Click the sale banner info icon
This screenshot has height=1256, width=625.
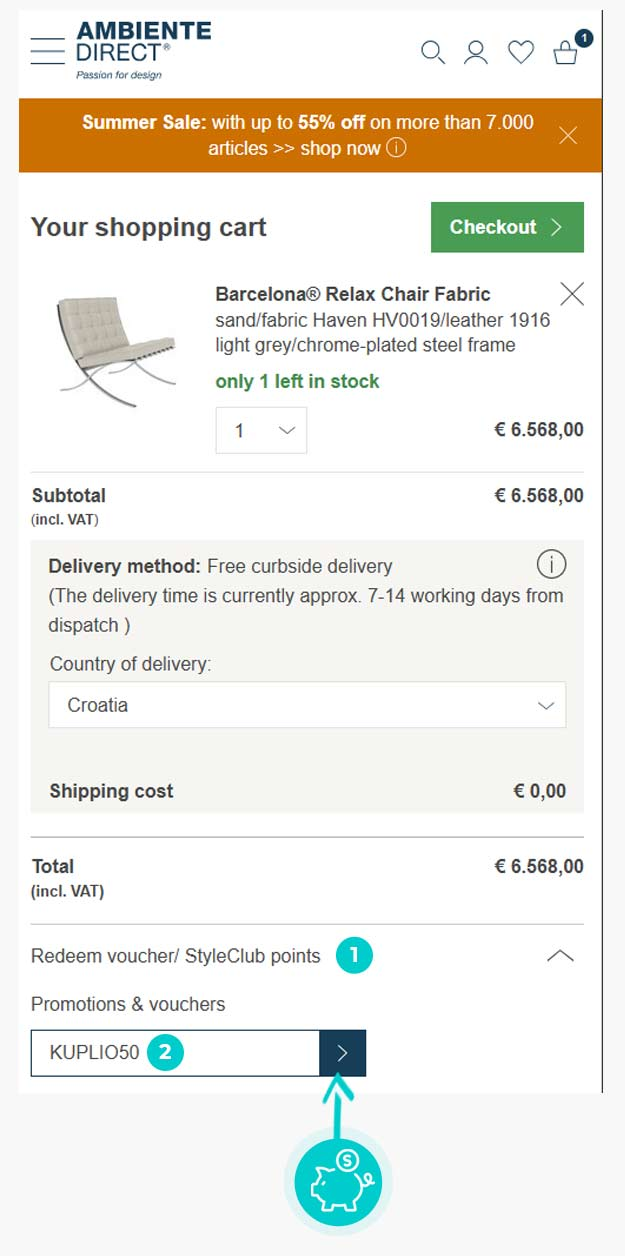pyautogui.click(x=396, y=148)
